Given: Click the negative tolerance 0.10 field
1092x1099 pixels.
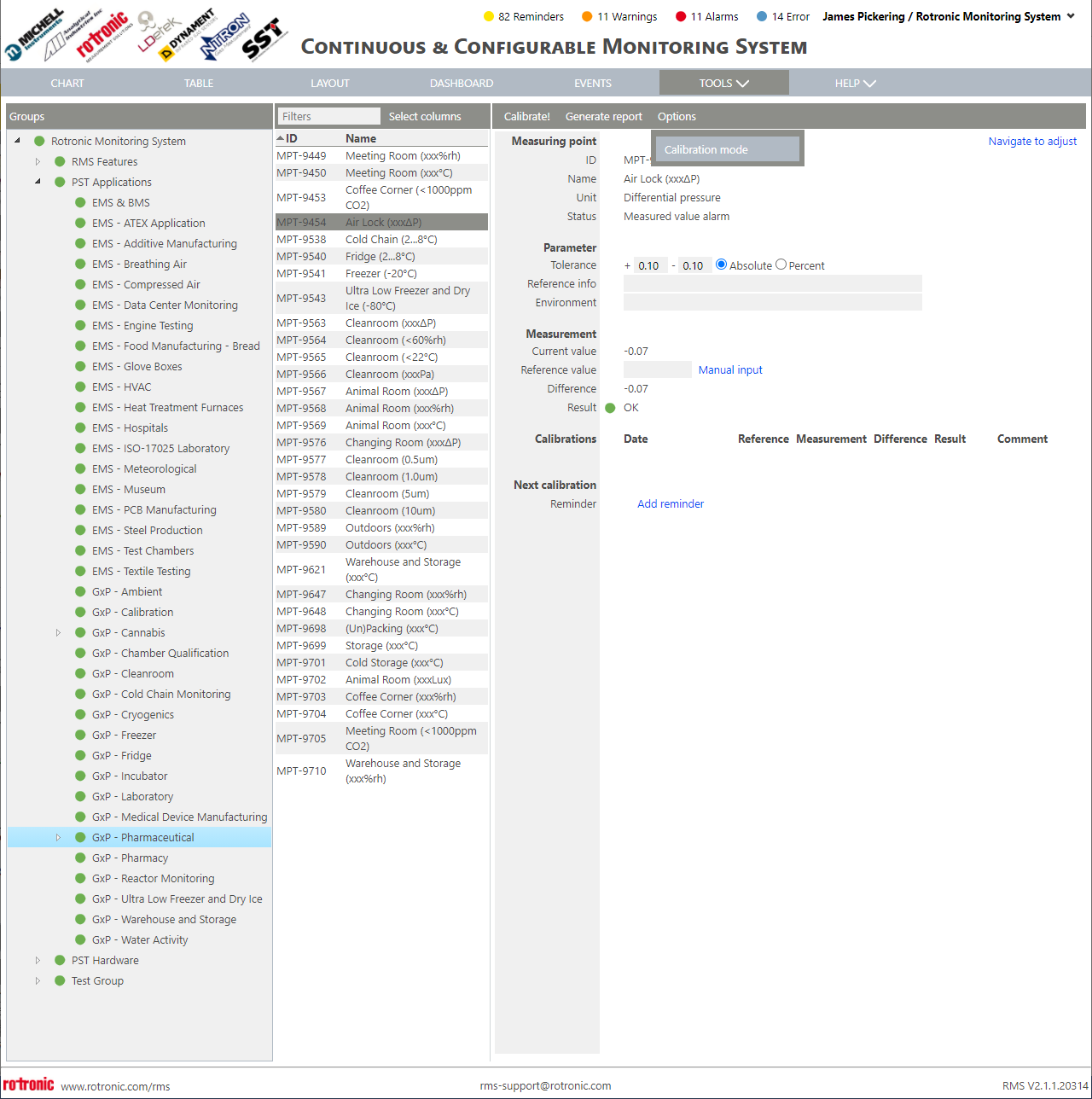Looking at the screenshot, I should click(695, 265).
